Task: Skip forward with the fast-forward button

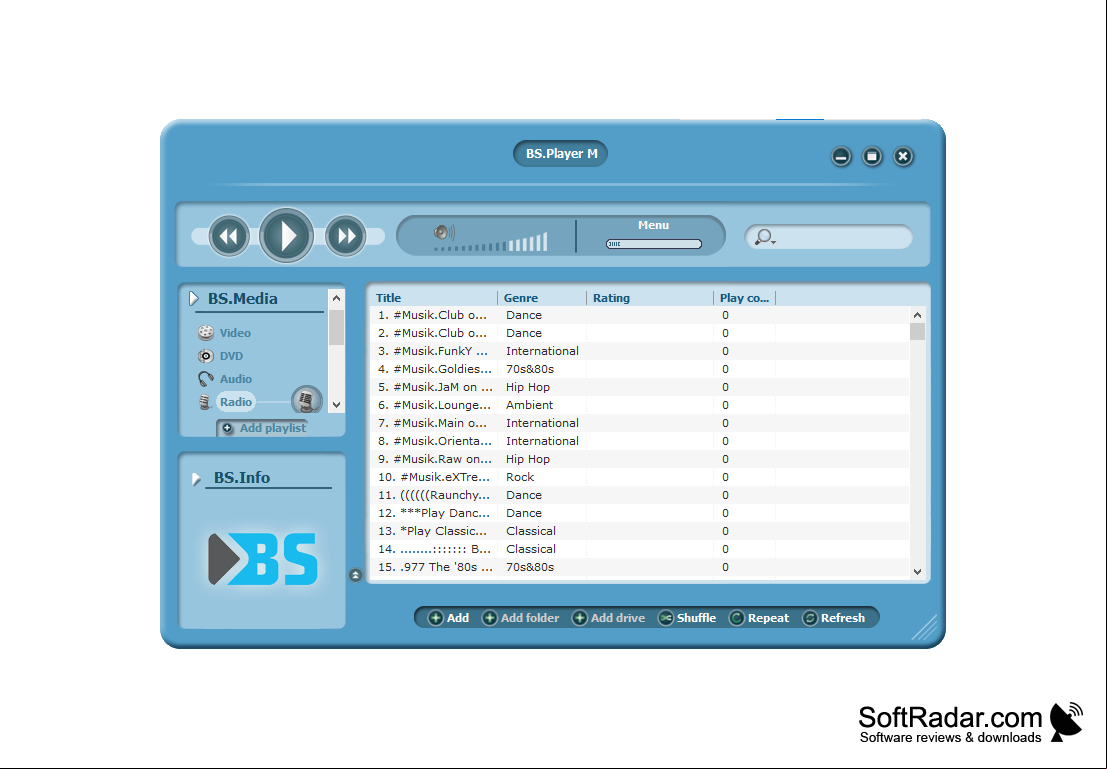Action: (346, 236)
